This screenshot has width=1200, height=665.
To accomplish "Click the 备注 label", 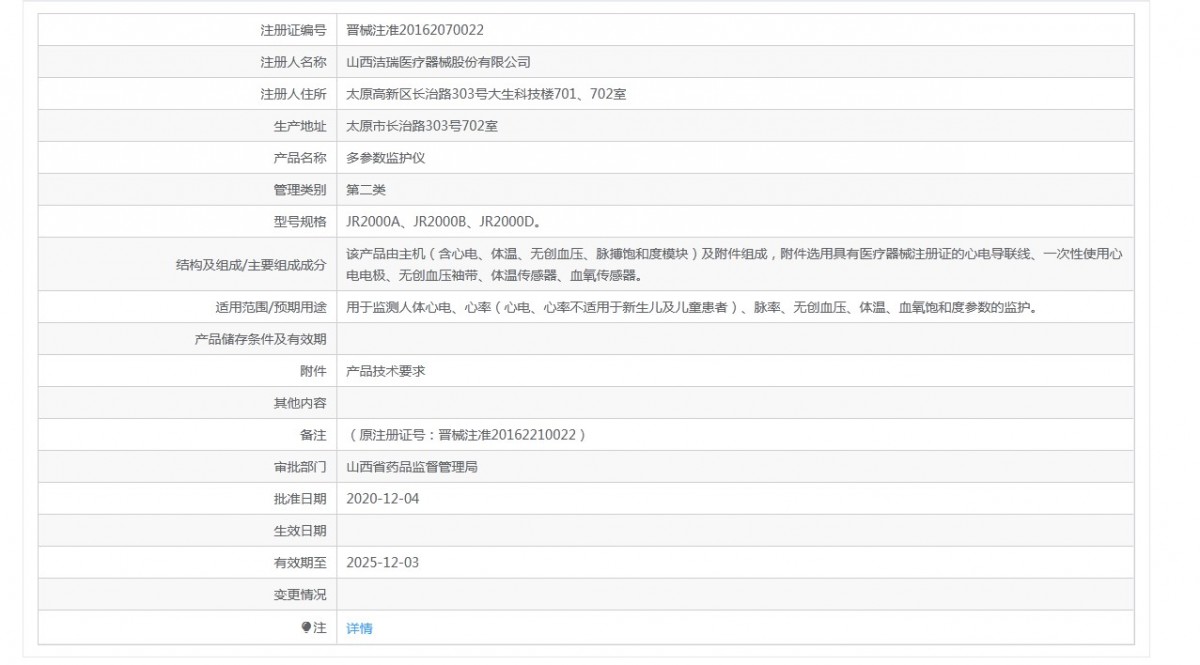I will pos(313,435).
